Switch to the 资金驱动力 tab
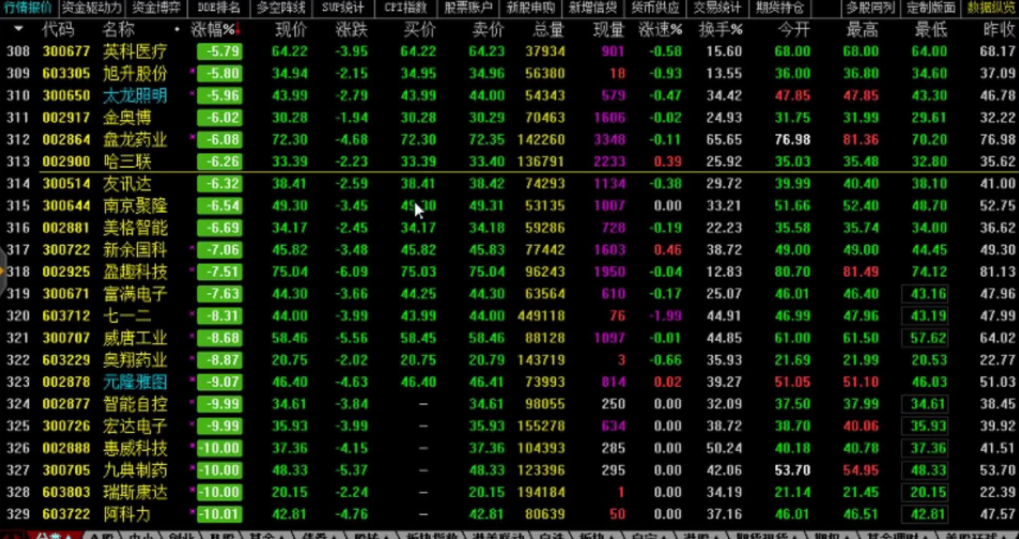Image resolution: width=1019 pixels, height=539 pixels. [x=91, y=8]
